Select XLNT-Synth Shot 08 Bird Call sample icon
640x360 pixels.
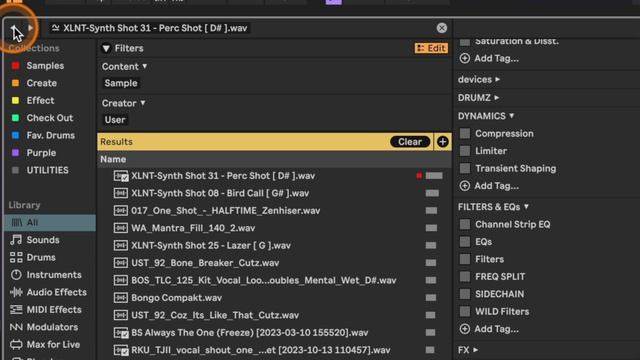tap(121, 193)
